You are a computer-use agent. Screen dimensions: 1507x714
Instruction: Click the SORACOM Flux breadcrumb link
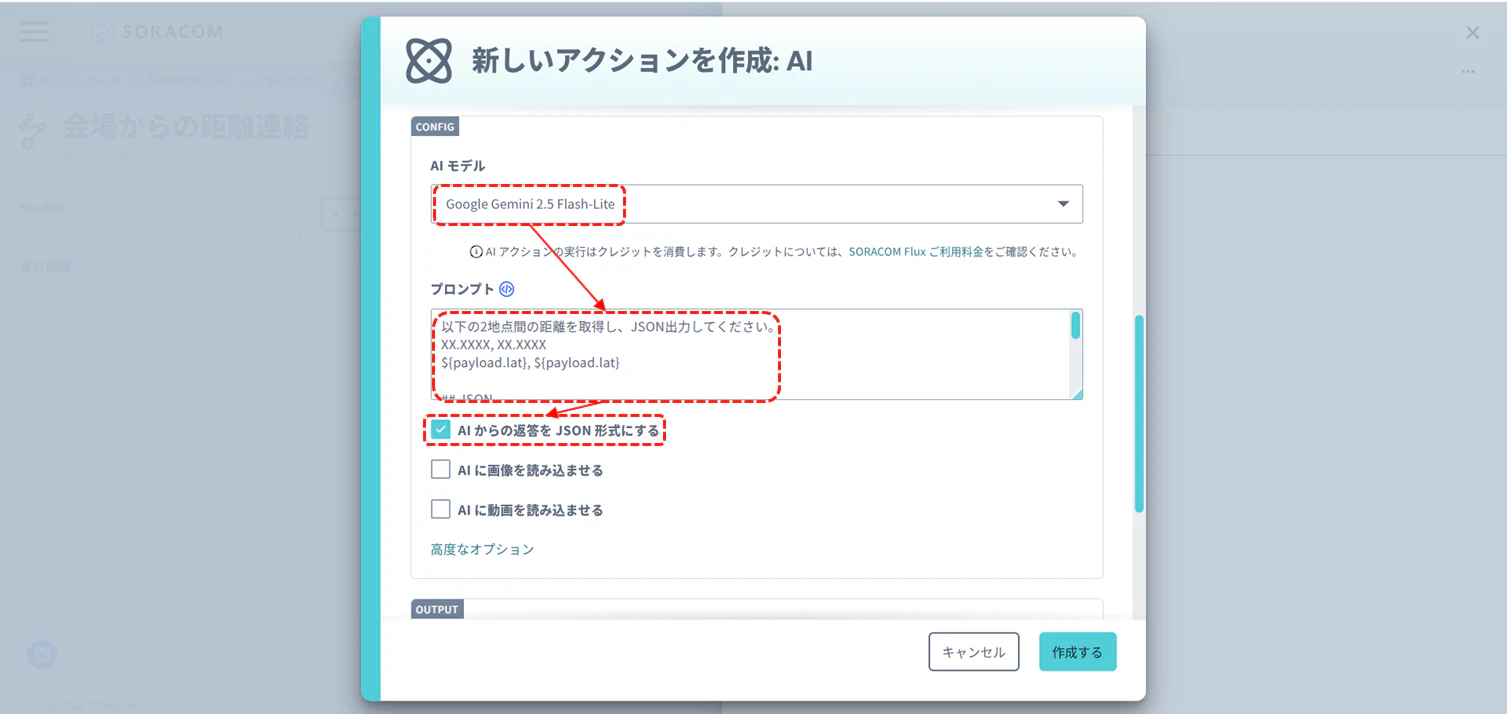pyautogui.click(x=189, y=81)
